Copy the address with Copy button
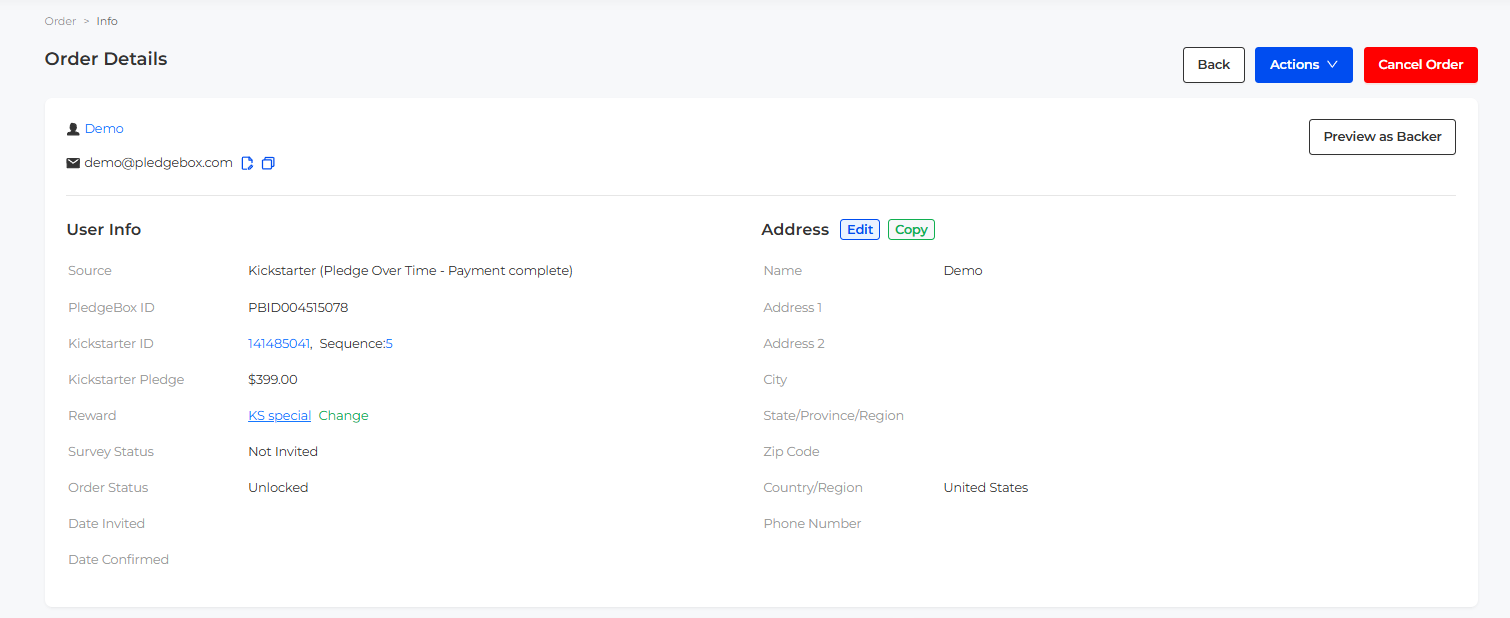This screenshot has height=618, width=1510. (x=910, y=230)
